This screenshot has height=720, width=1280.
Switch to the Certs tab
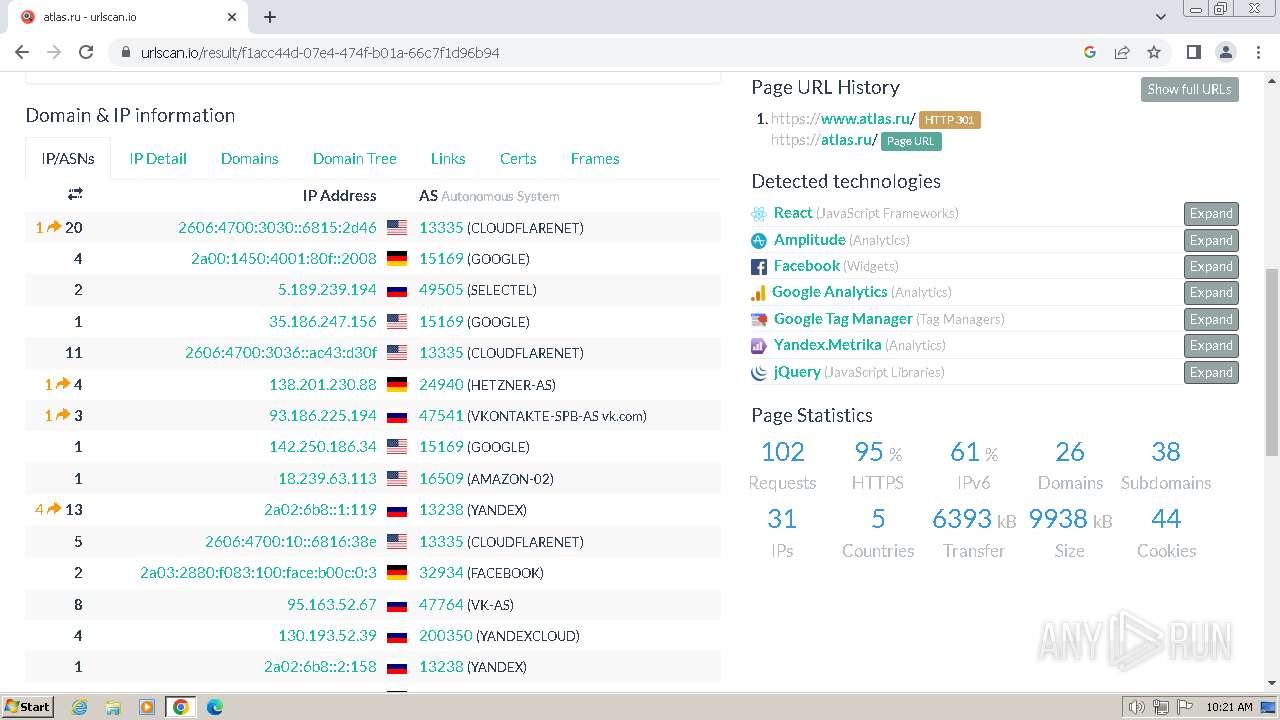(518, 158)
